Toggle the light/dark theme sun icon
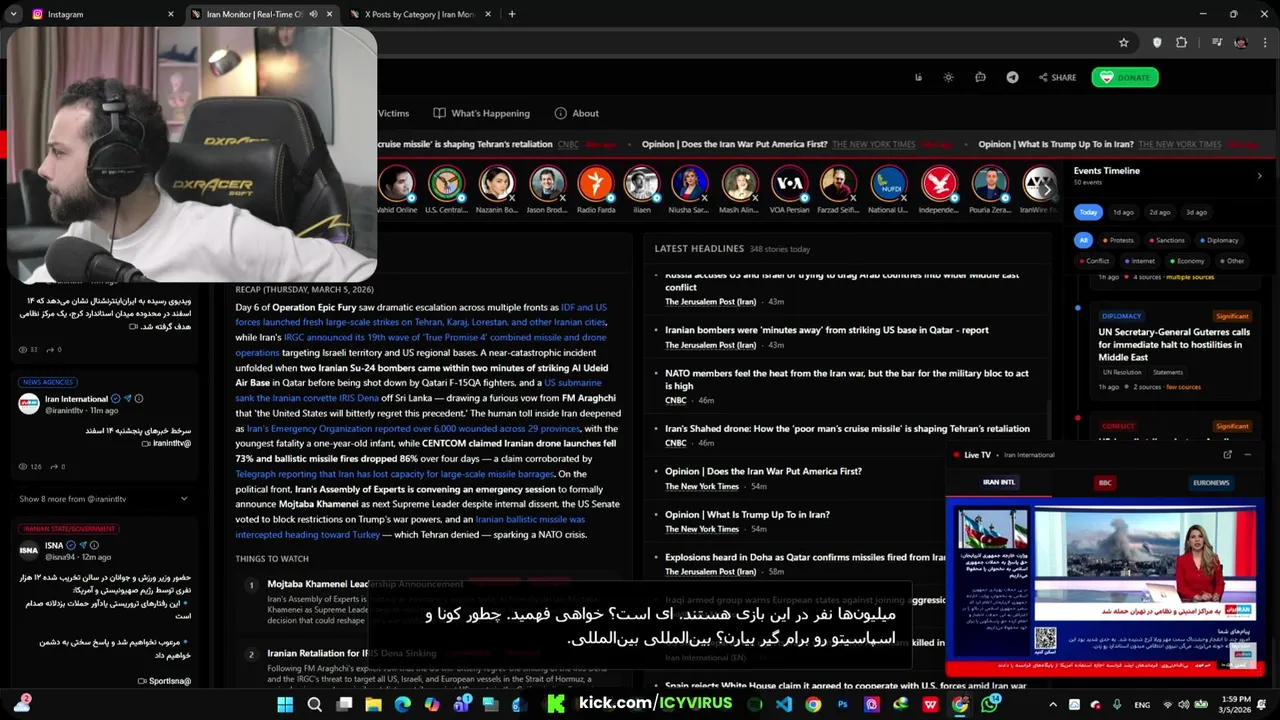 (948, 77)
